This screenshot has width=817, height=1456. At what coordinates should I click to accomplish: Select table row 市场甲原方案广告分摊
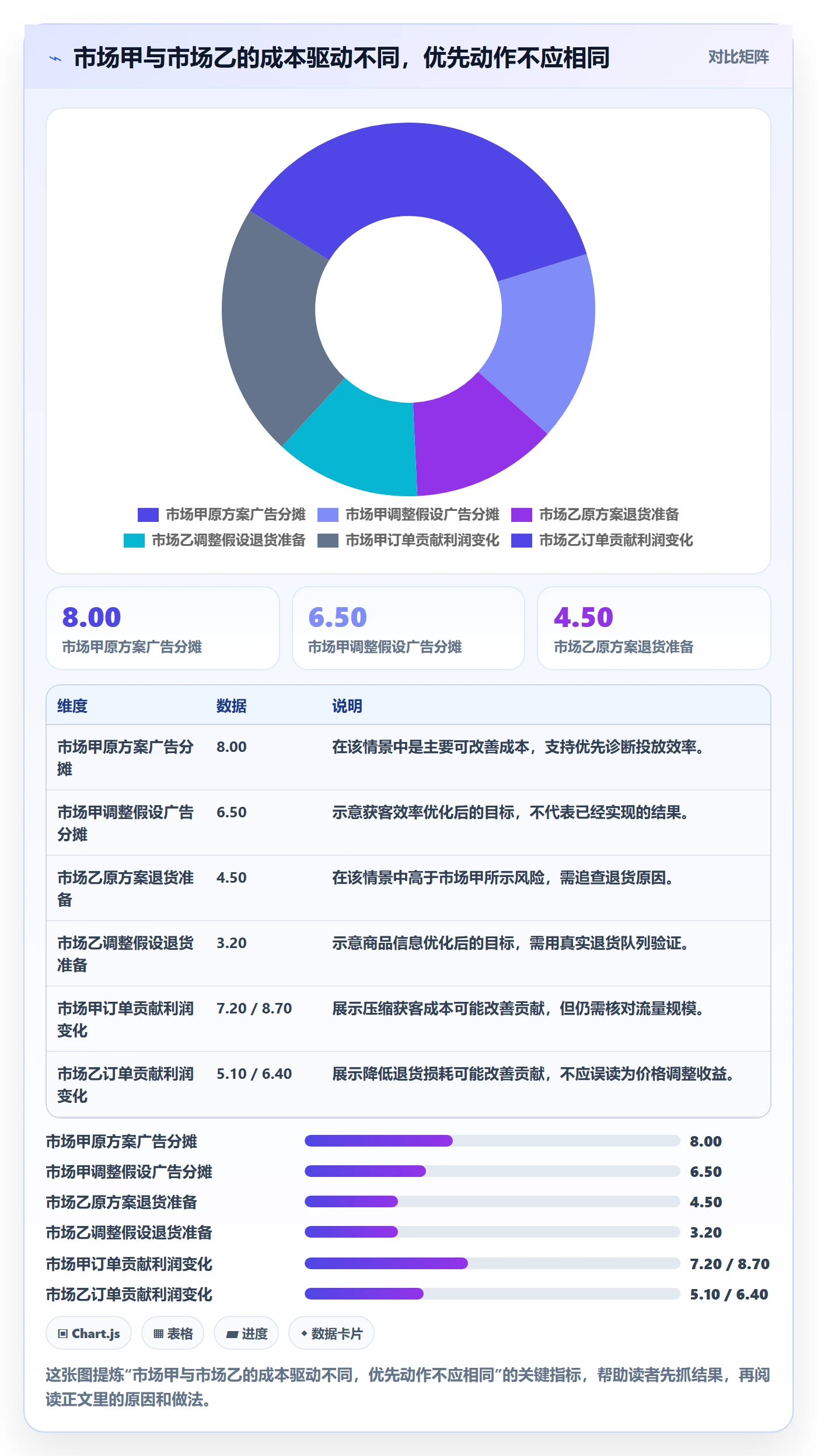[408, 758]
